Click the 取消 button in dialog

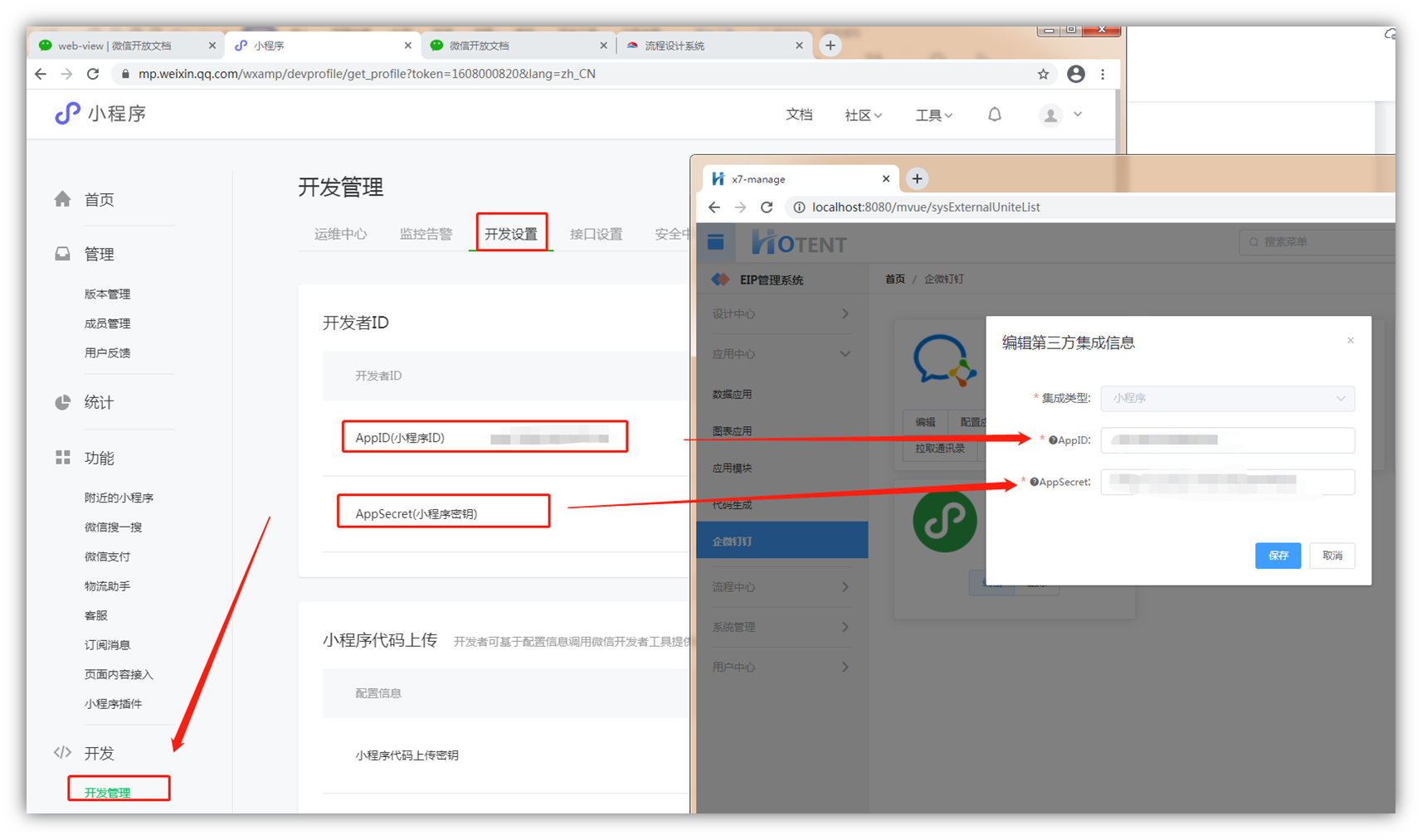[x=1332, y=556]
